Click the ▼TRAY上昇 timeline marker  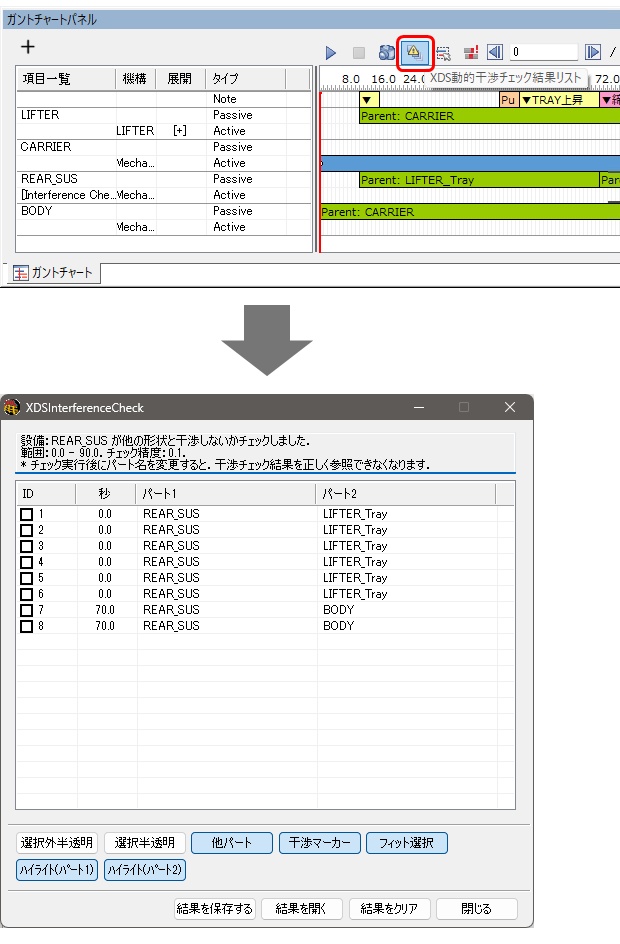pyautogui.click(x=558, y=100)
